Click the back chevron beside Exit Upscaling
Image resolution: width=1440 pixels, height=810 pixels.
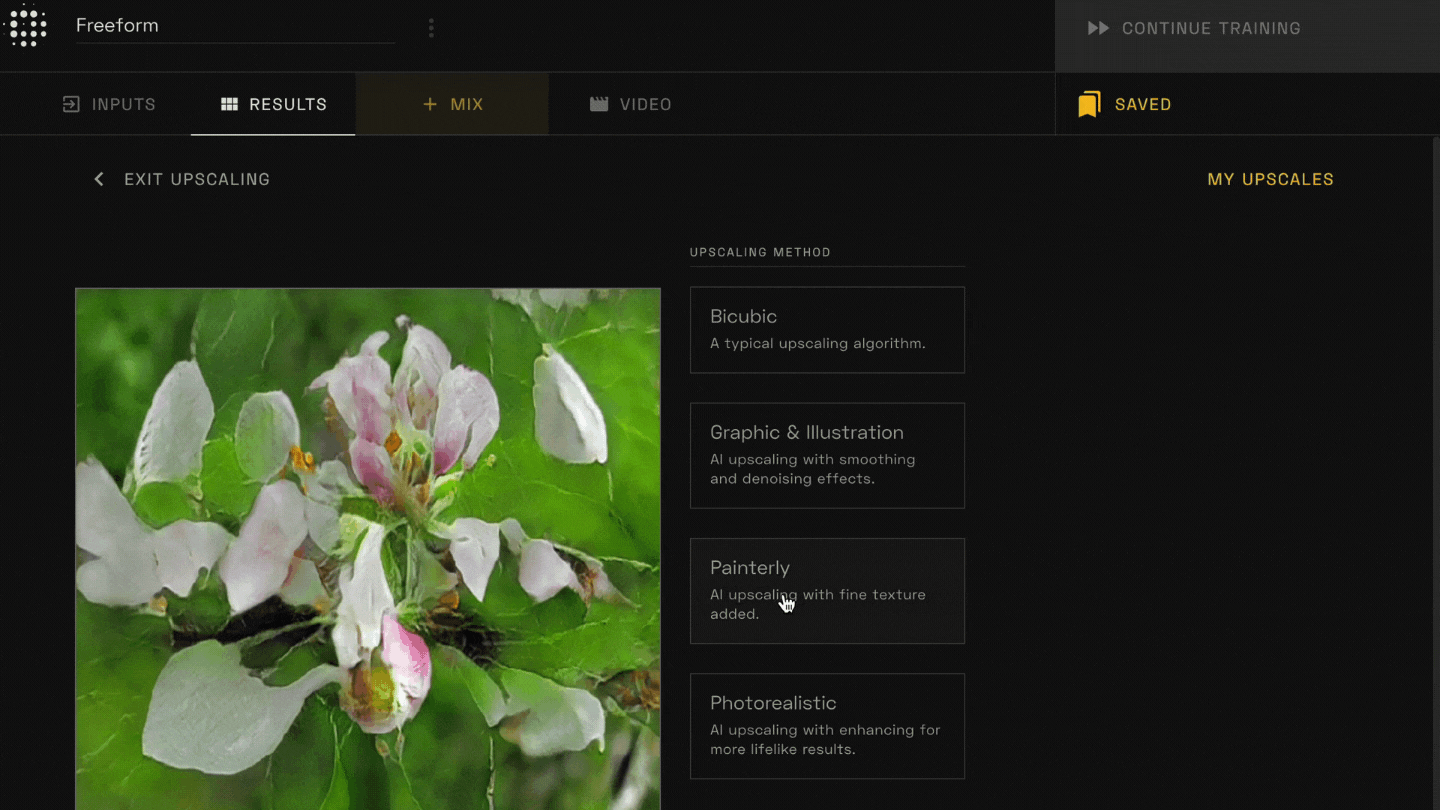[99, 179]
